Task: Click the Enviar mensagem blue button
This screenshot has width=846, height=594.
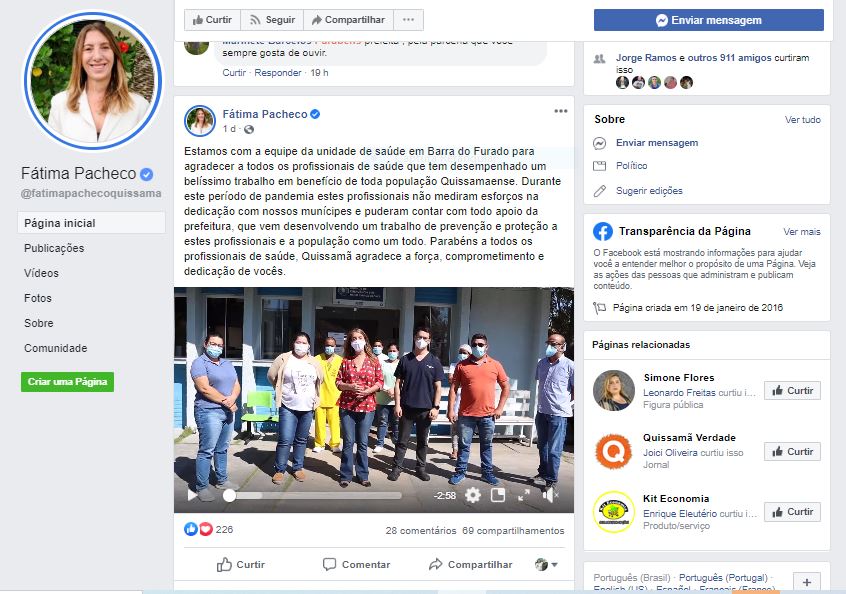Action: pyautogui.click(x=708, y=20)
